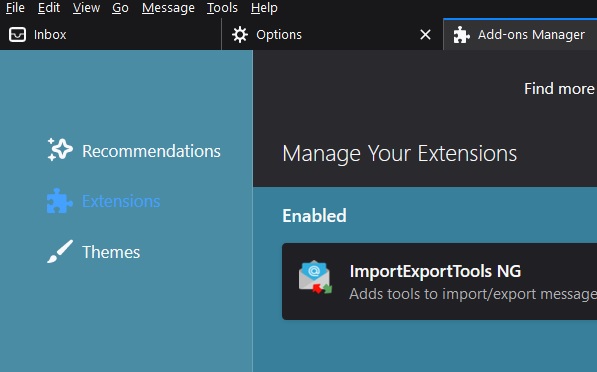
Task: Close the Options tab
Action: click(425, 35)
